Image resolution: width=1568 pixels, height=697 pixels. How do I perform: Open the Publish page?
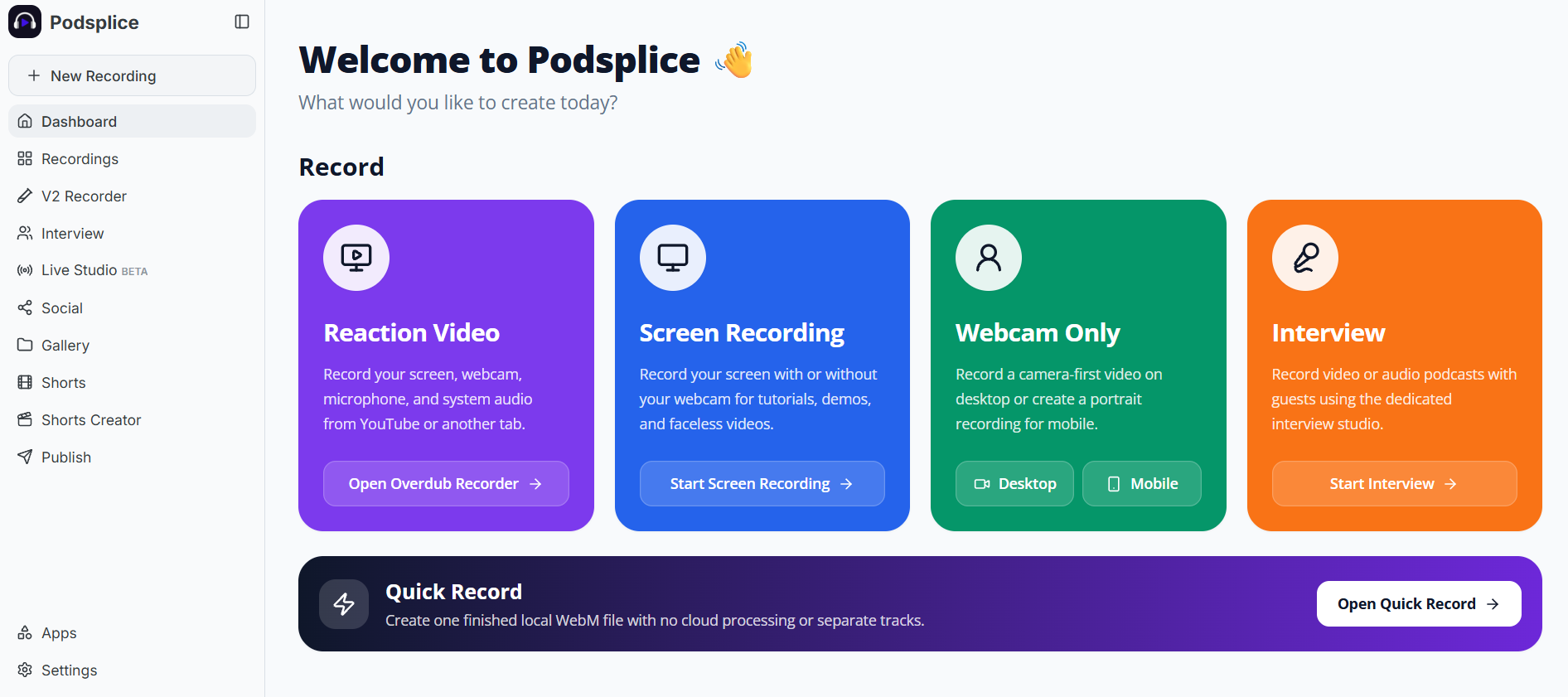(x=132, y=457)
